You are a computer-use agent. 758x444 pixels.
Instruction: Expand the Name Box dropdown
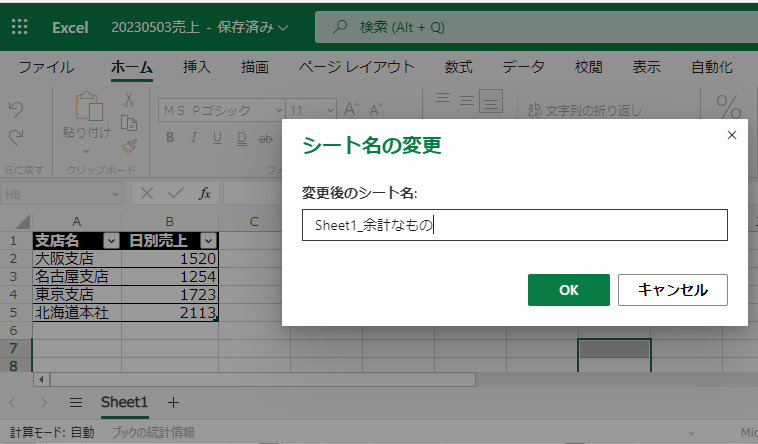(x=115, y=194)
